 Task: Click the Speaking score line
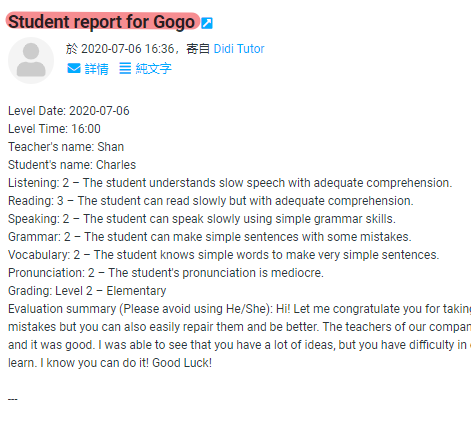[202, 219]
